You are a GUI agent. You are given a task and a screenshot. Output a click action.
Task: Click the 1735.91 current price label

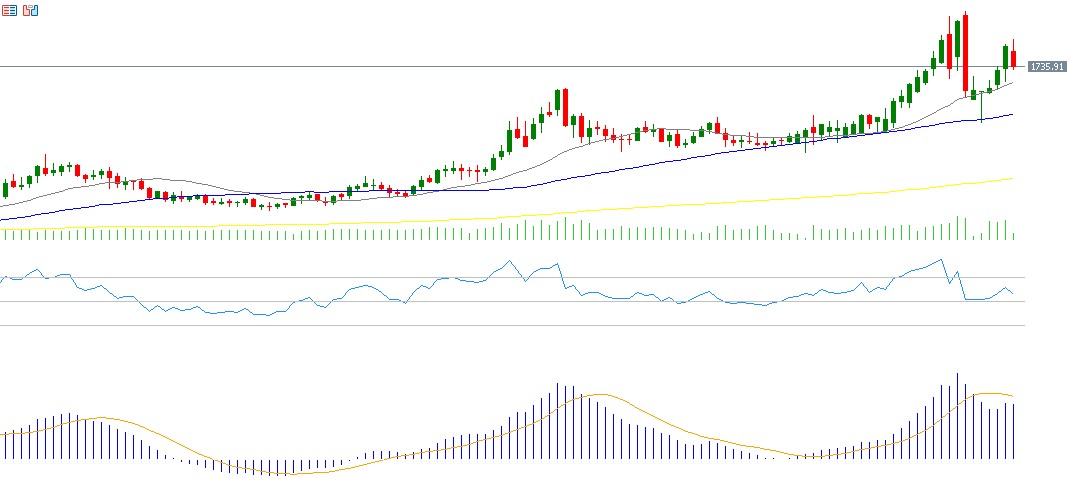pyautogui.click(x=1045, y=66)
